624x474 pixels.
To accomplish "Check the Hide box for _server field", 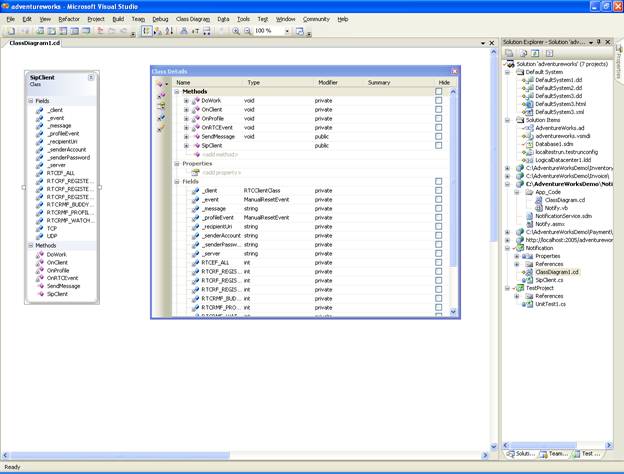I will [439, 254].
